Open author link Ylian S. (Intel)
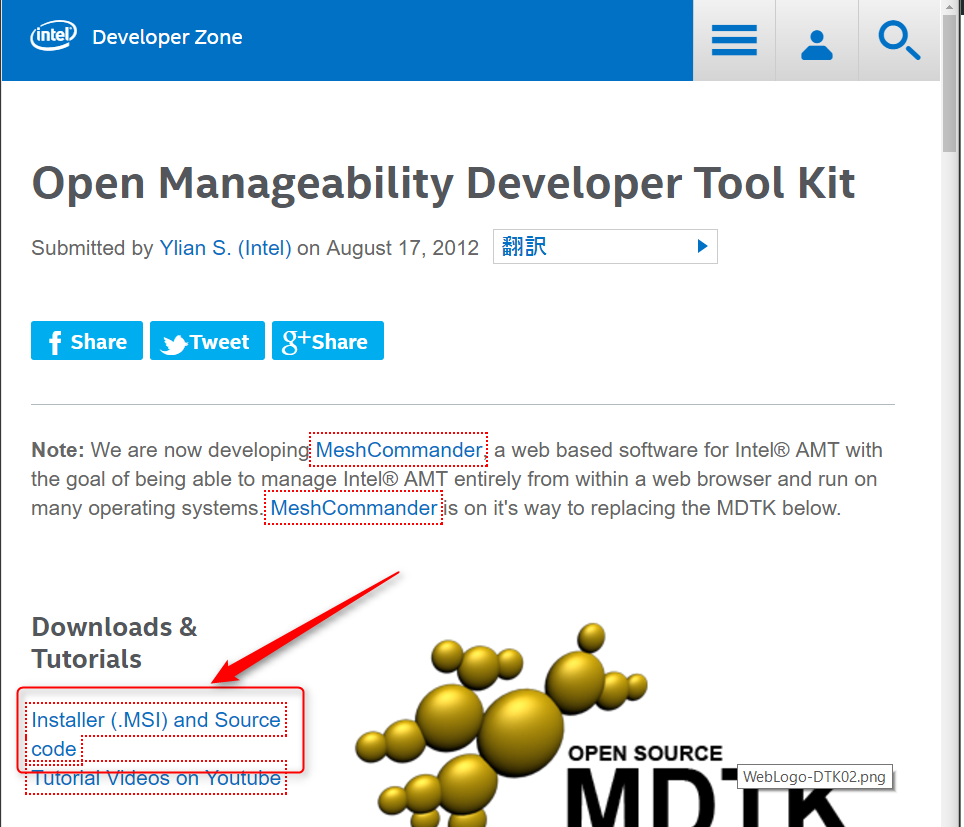This screenshot has height=827, width=964. 225,248
